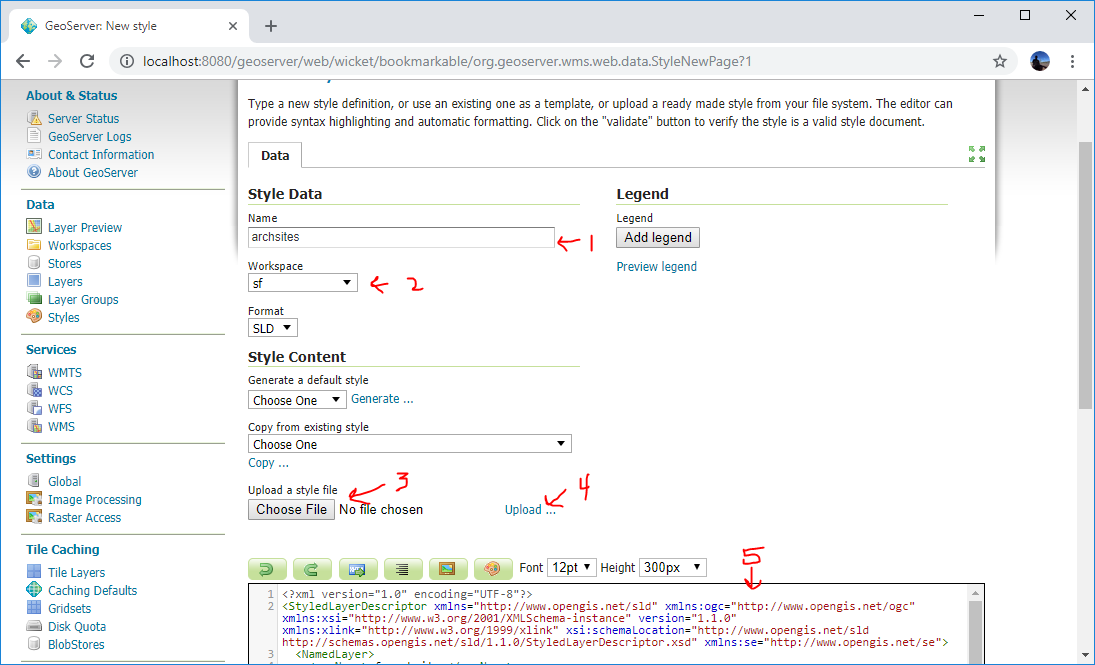Click the WFS service icon
This screenshot has width=1095, height=665.
point(34,408)
